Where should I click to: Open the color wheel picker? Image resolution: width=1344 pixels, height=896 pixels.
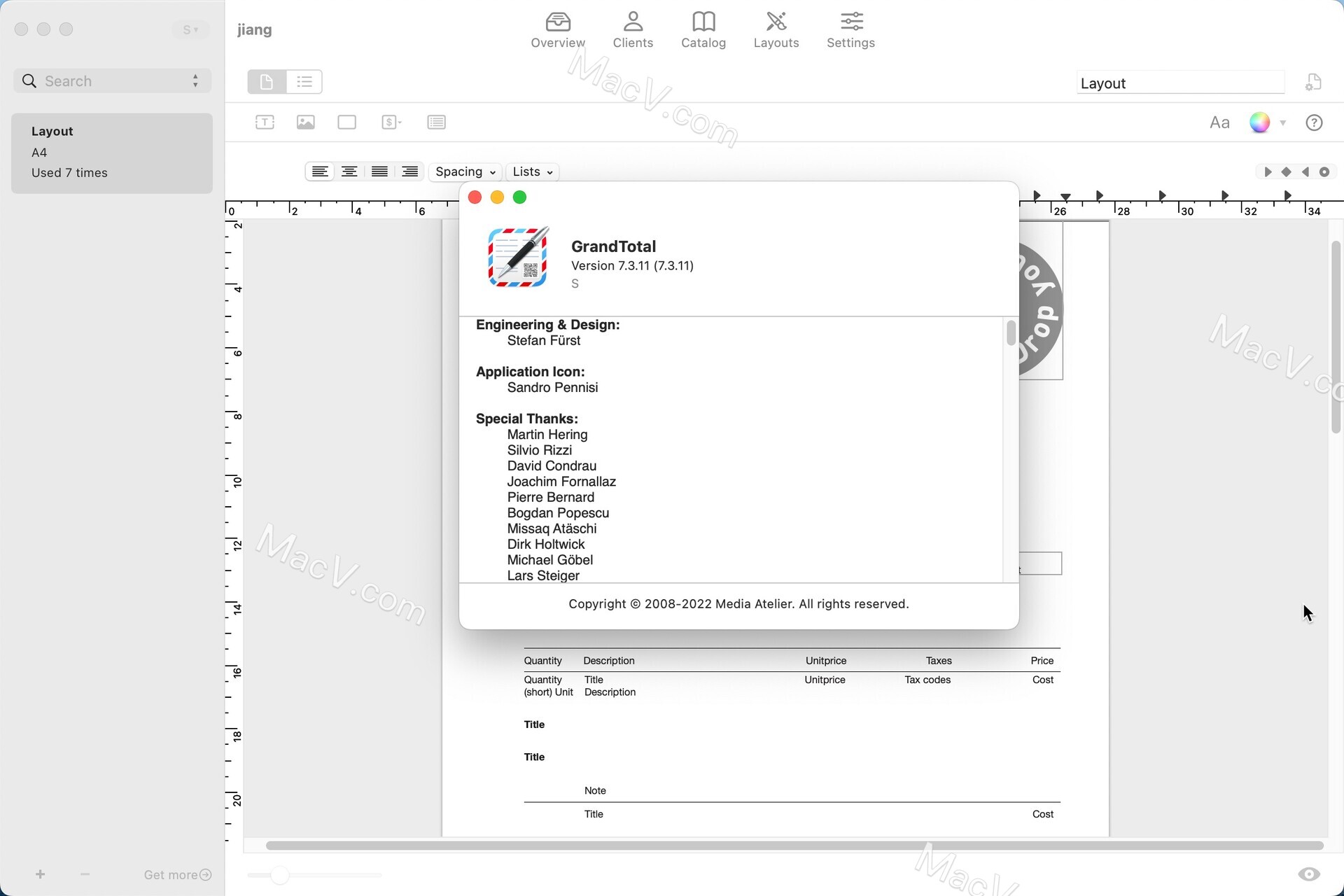(x=1259, y=122)
